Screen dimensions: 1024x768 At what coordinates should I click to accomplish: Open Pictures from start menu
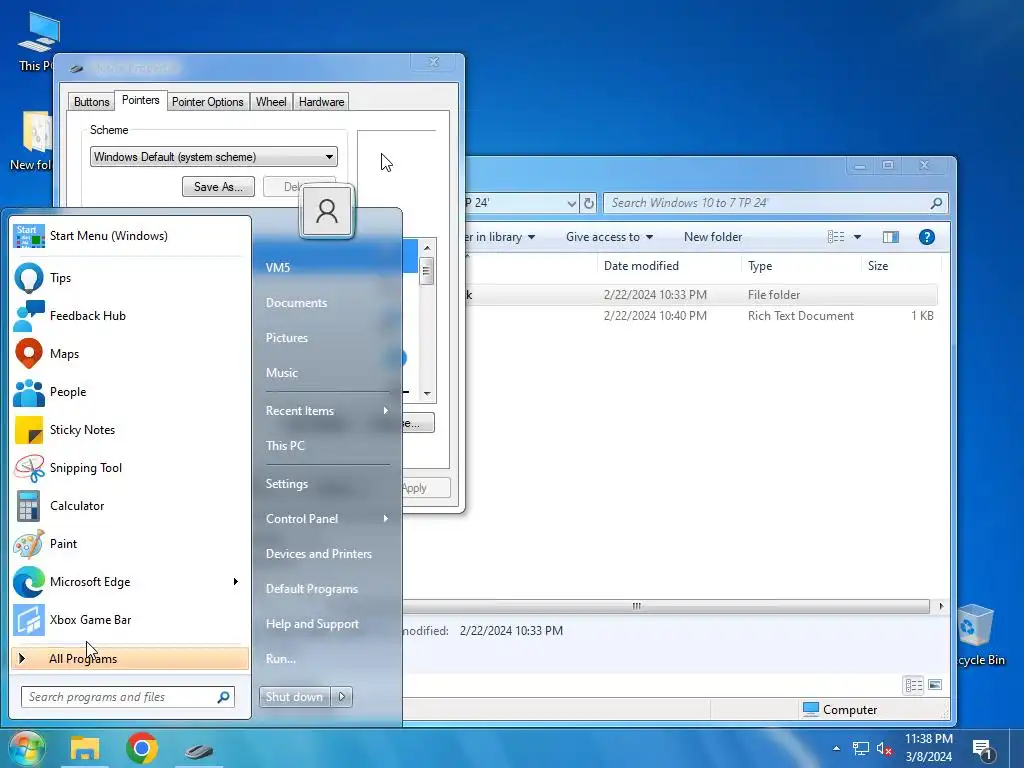point(287,338)
